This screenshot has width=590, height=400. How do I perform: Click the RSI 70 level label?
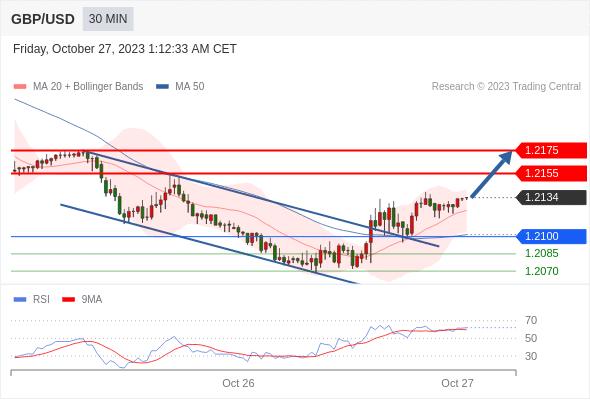click(531, 321)
